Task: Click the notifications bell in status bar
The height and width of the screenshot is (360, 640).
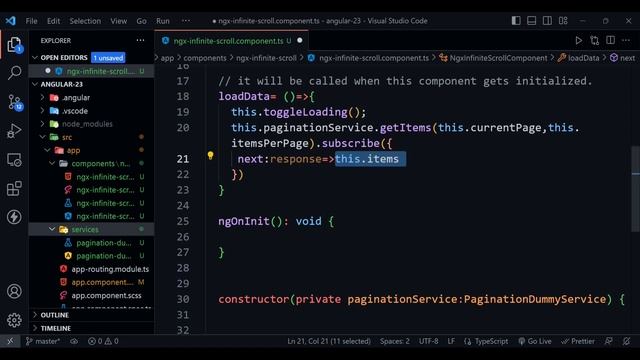Action: coord(626,341)
